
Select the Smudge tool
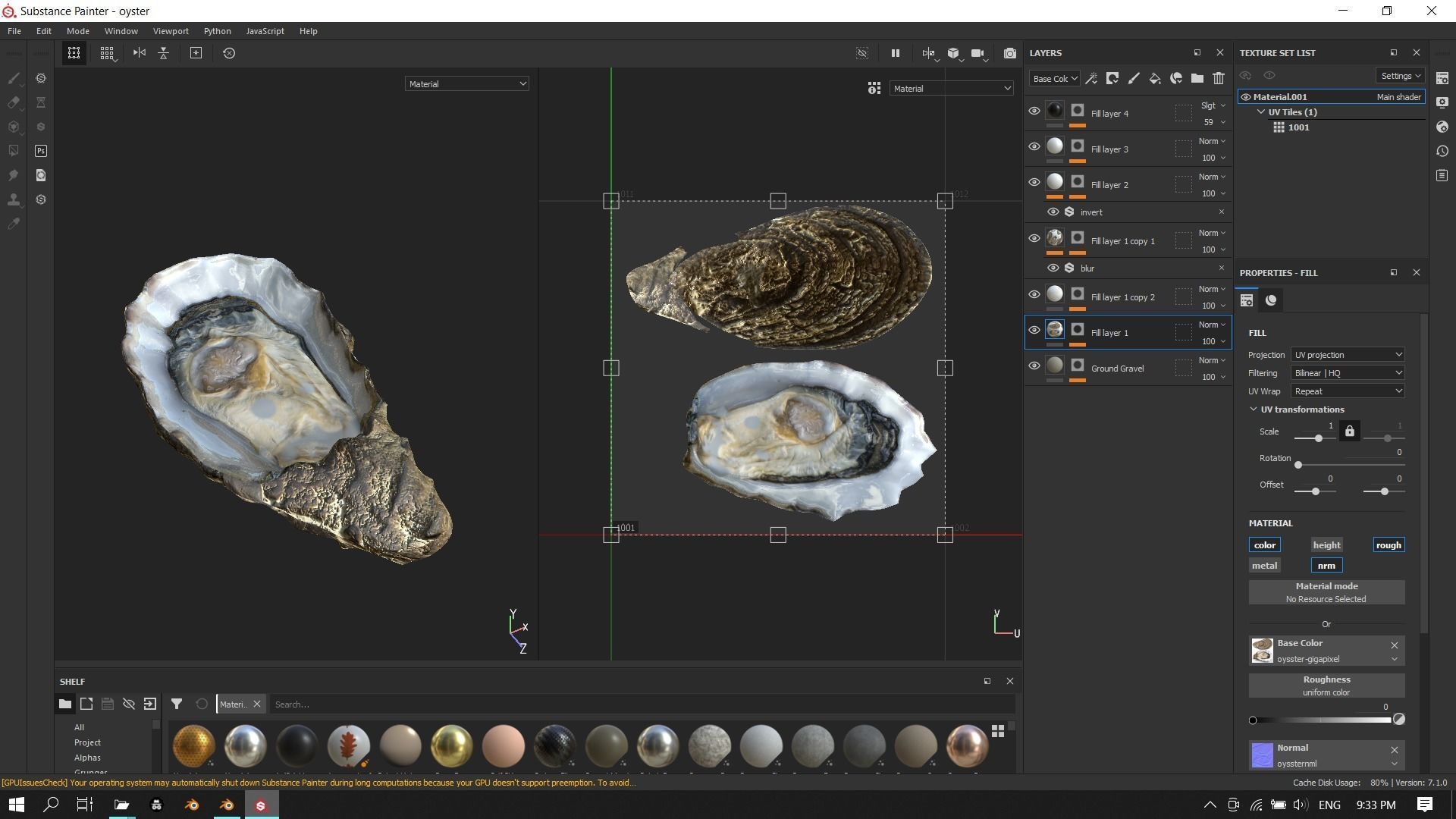pos(14,175)
